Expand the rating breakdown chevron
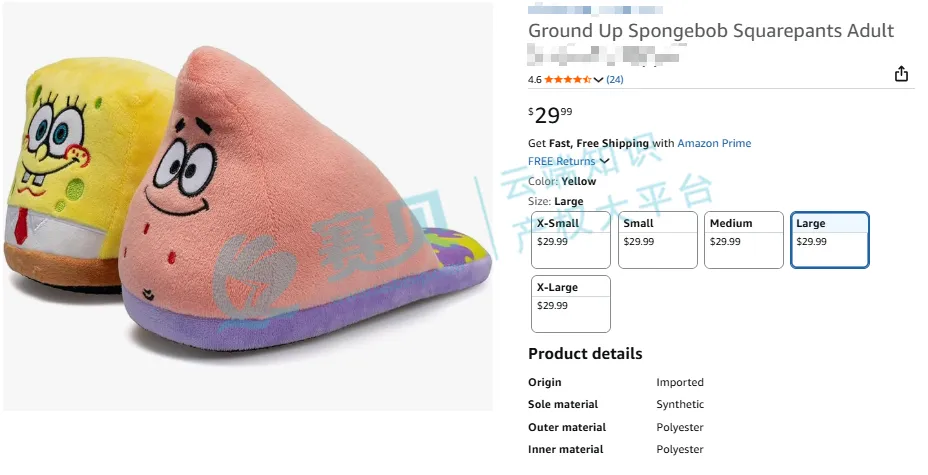928x475 pixels. coord(598,80)
